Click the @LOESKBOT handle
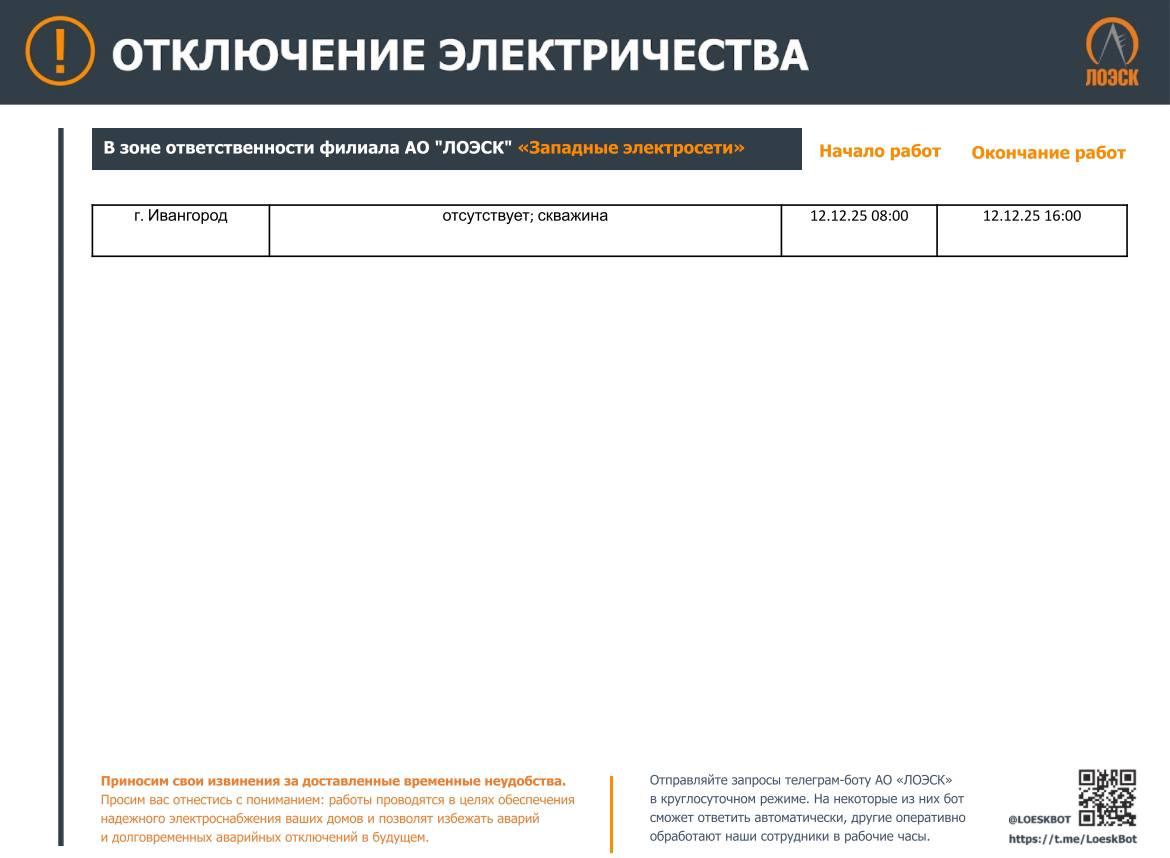 pyautogui.click(x=1039, y=819)
